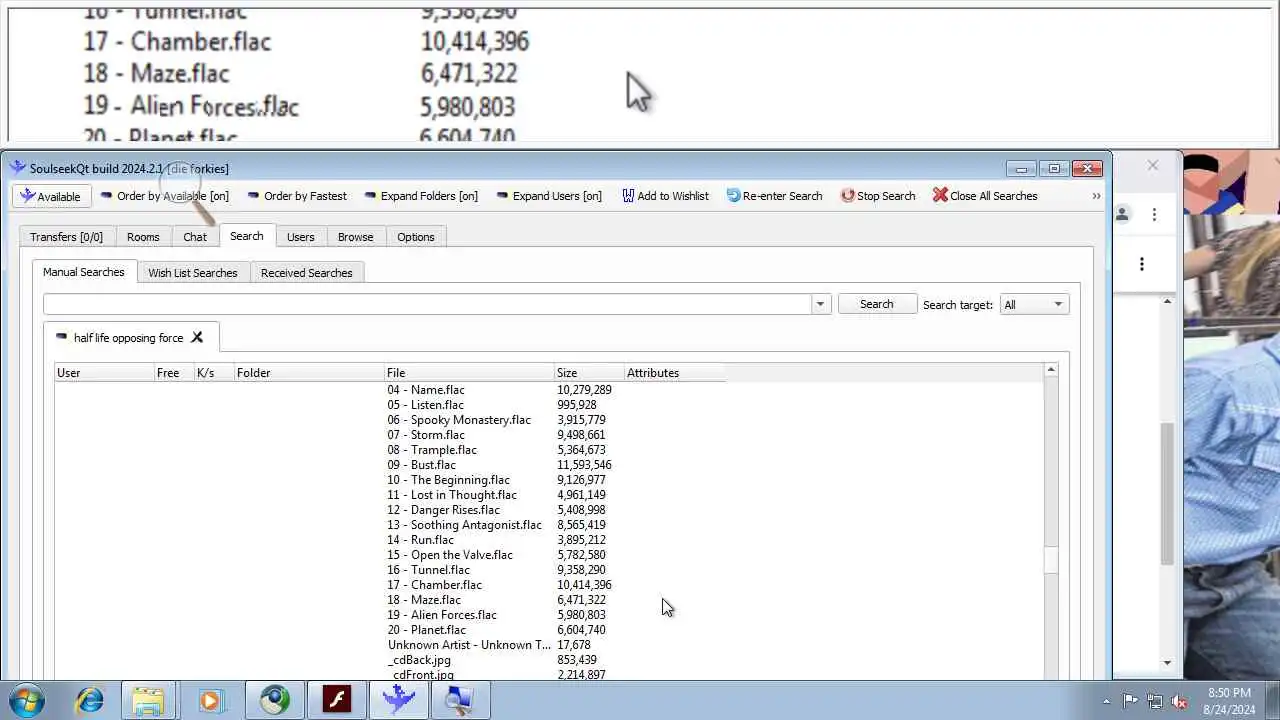Toggle Order by Available [on]
The image size is (1280, 720).
[x=164, y=196]
